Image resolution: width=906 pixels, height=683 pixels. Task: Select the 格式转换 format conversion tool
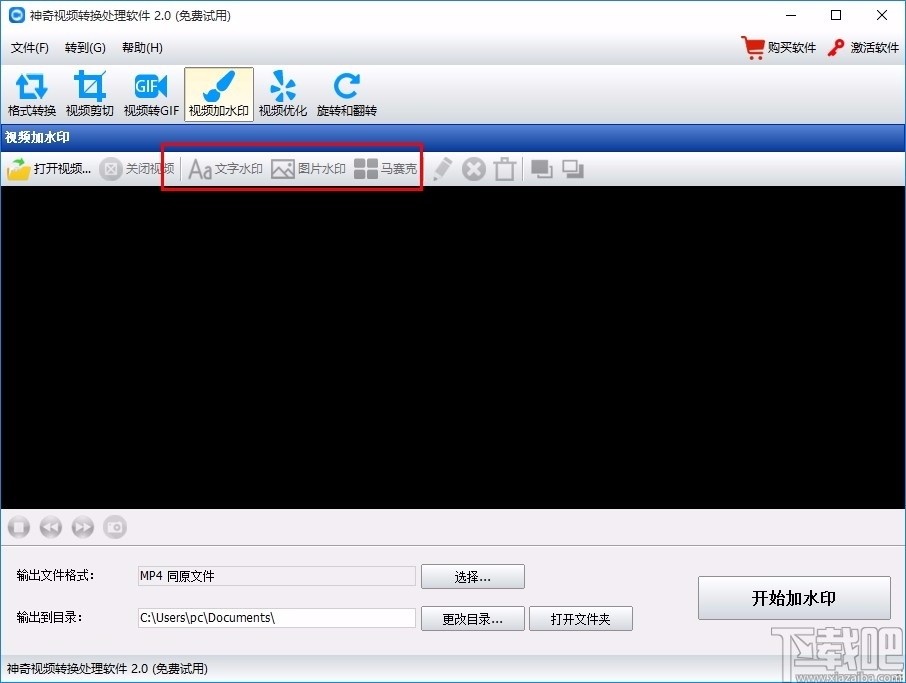(32, 94)
